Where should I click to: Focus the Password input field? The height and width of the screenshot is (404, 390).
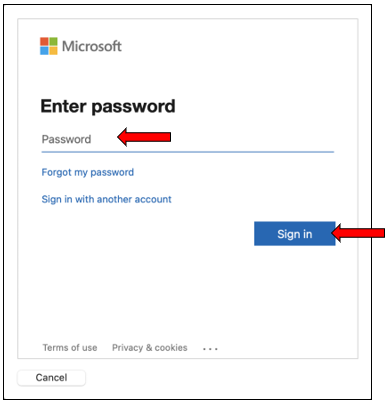click(188, 139)
